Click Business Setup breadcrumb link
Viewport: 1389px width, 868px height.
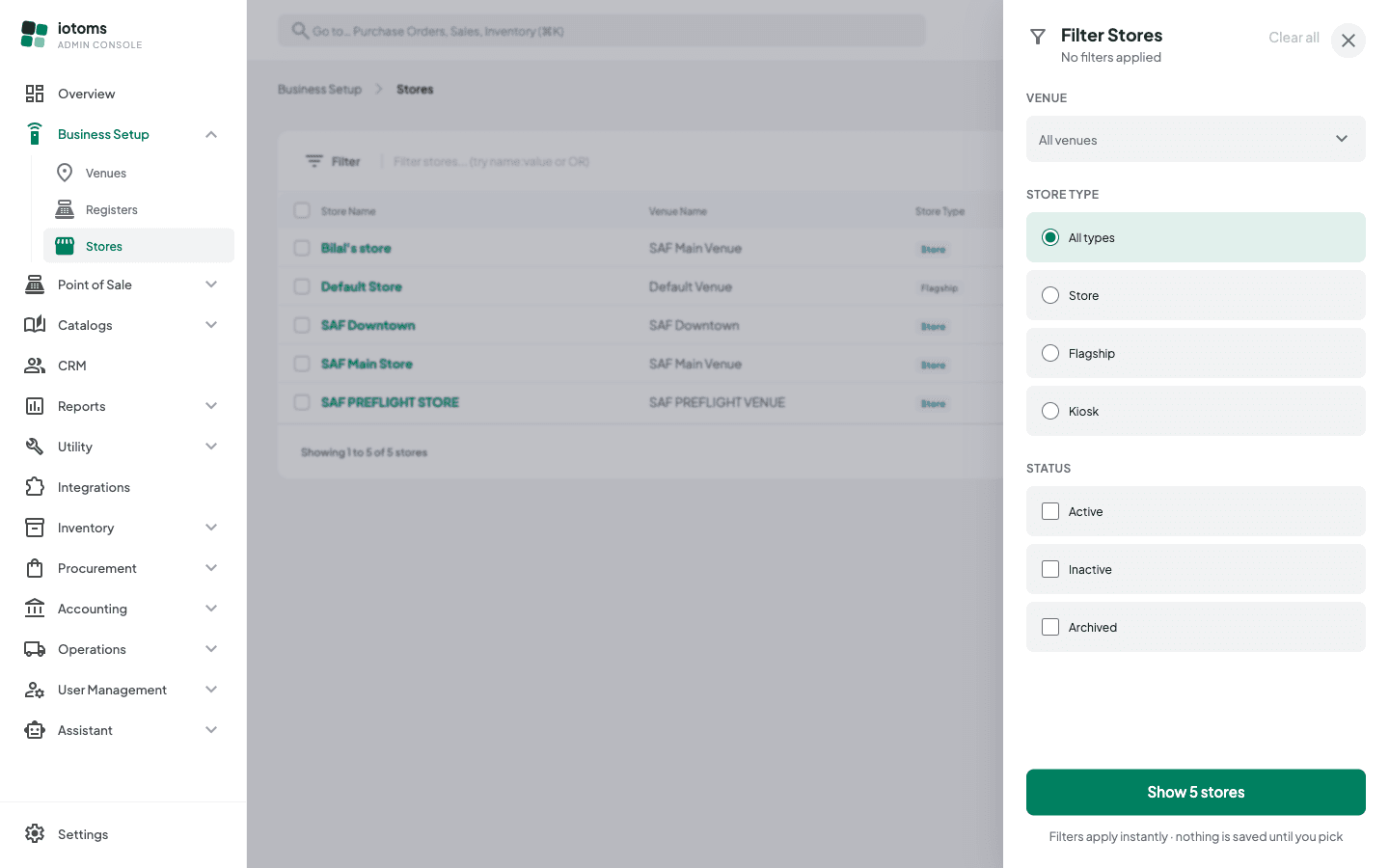click(319, 89)
